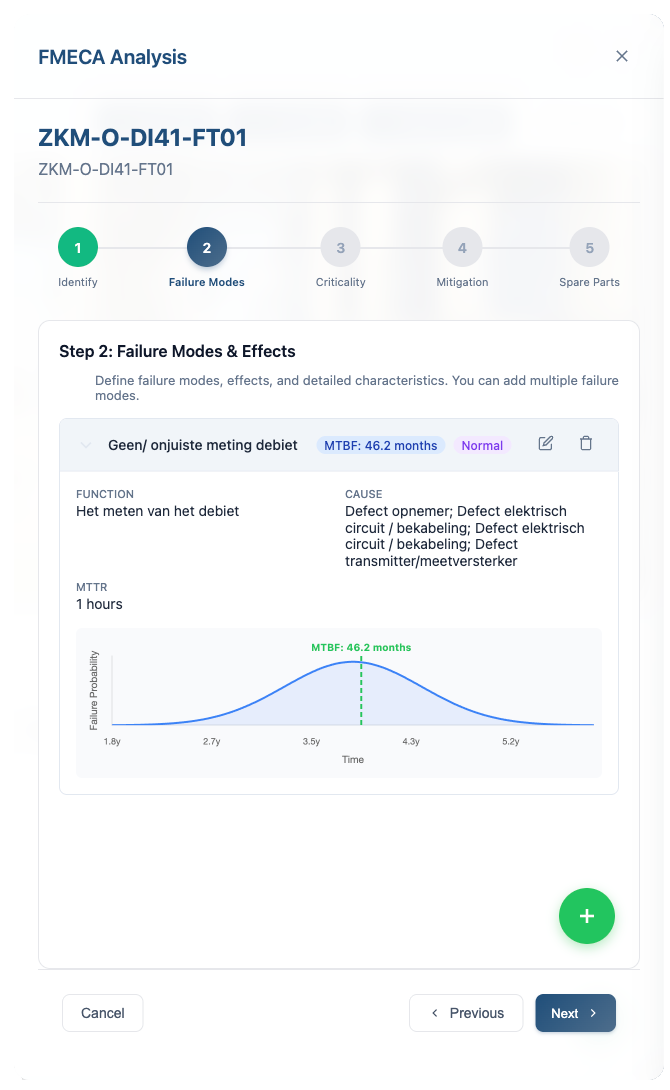Add a new failure mode with the green plus
The image size is (670, 1090).
587,915
